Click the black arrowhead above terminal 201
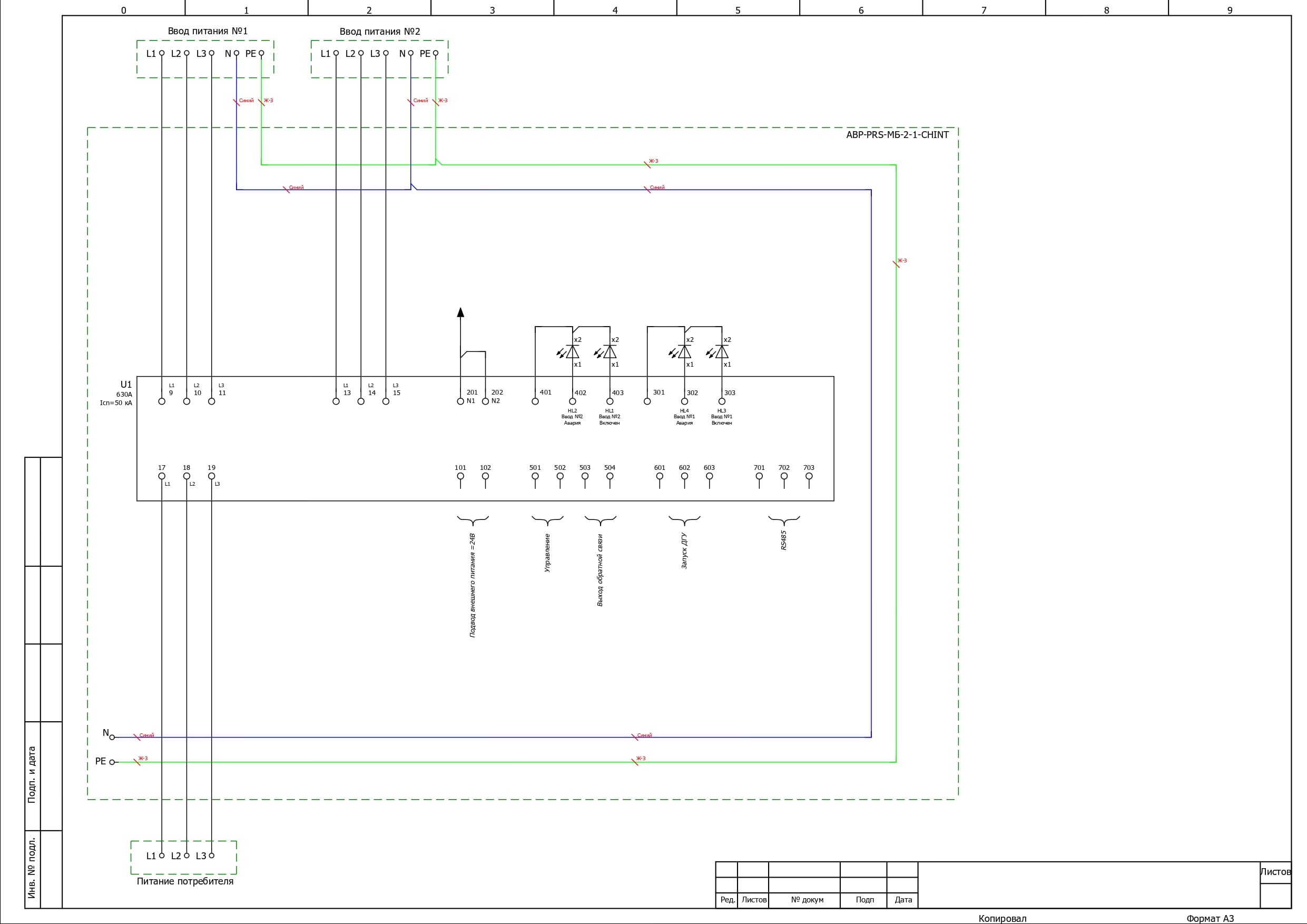1307x924 pixels. pos(460,312)
